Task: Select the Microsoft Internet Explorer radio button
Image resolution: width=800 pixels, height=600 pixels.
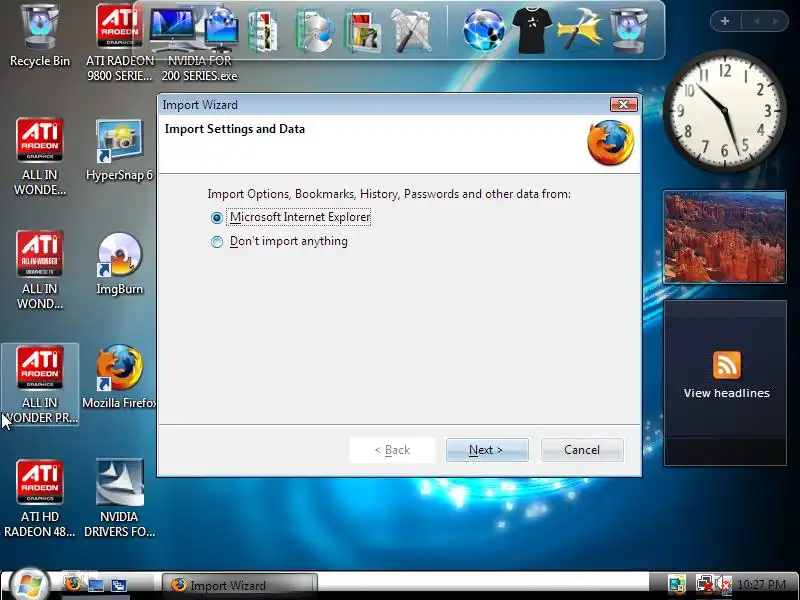Action: pyautogui.click(x=217, y=218)
